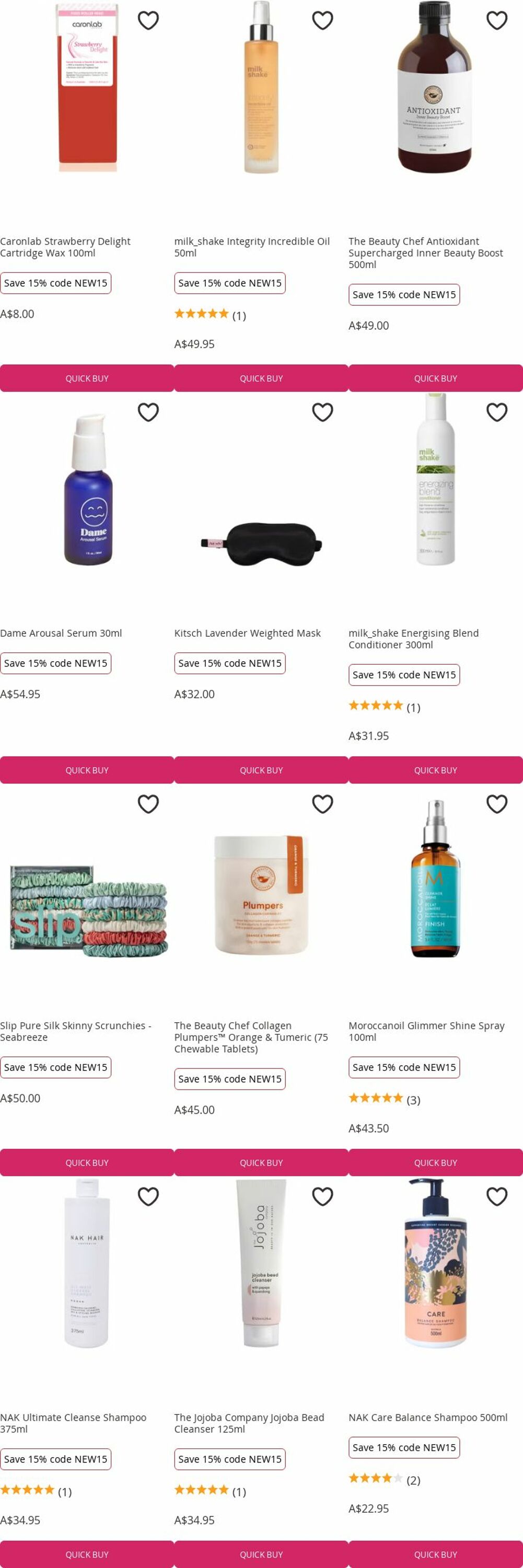The height and width of the screenshot is (1568, 523).
Task: Quick buy the Kitsch Lavender Weighted Mask
Action: click(261, 770)
